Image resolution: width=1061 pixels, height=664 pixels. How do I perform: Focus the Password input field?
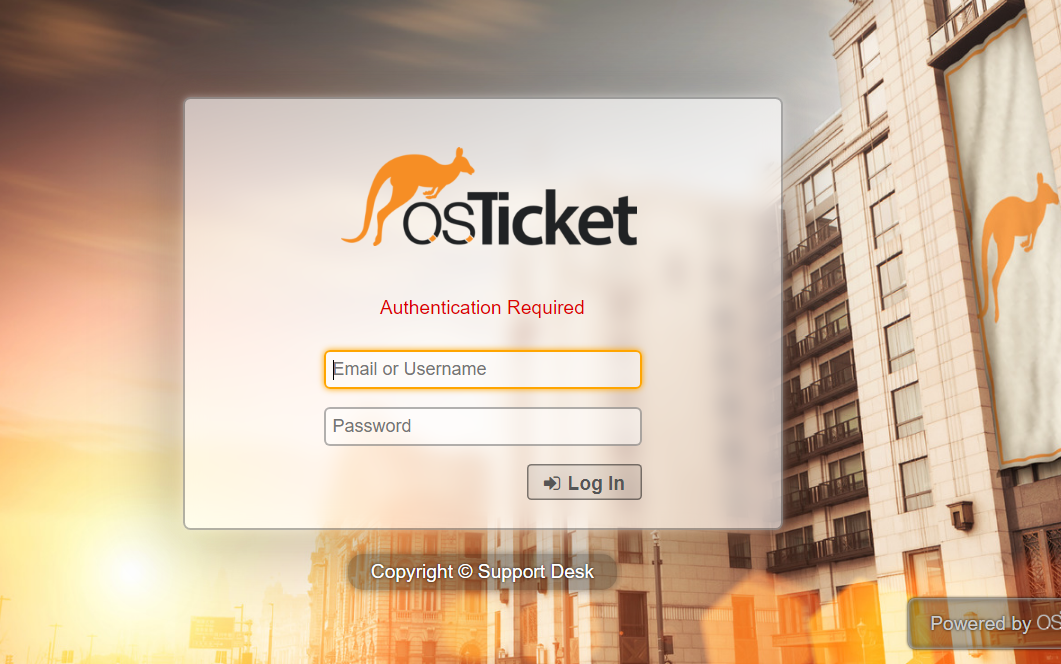(482, 426)
